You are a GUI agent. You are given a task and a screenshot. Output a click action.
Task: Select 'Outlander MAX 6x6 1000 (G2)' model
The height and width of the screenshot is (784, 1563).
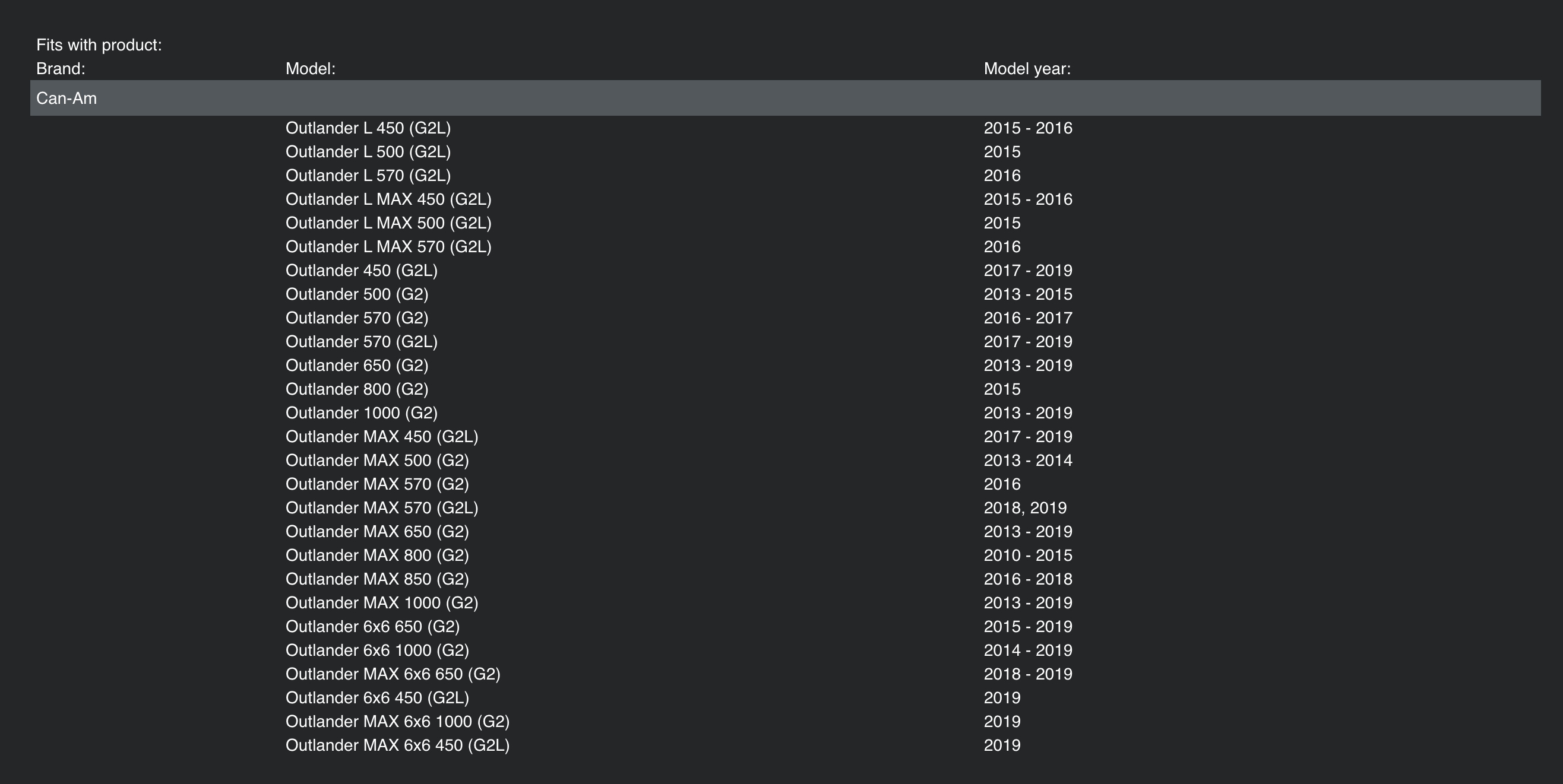coord(398,721)
